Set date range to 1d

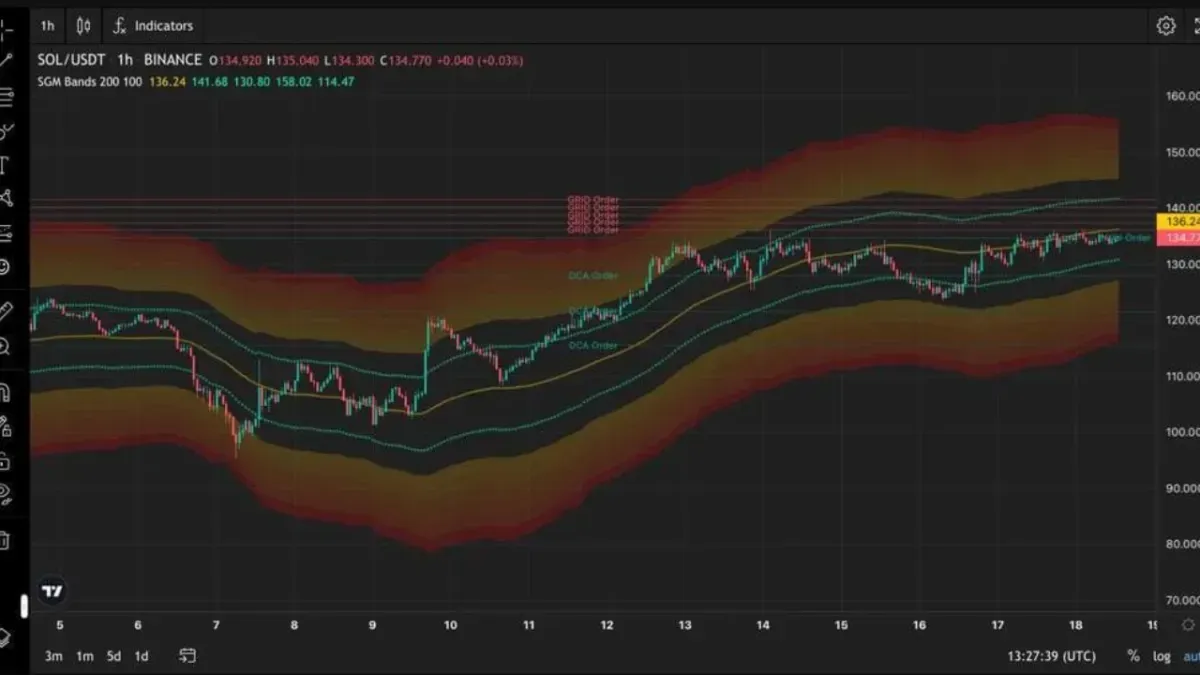point(142,656)
